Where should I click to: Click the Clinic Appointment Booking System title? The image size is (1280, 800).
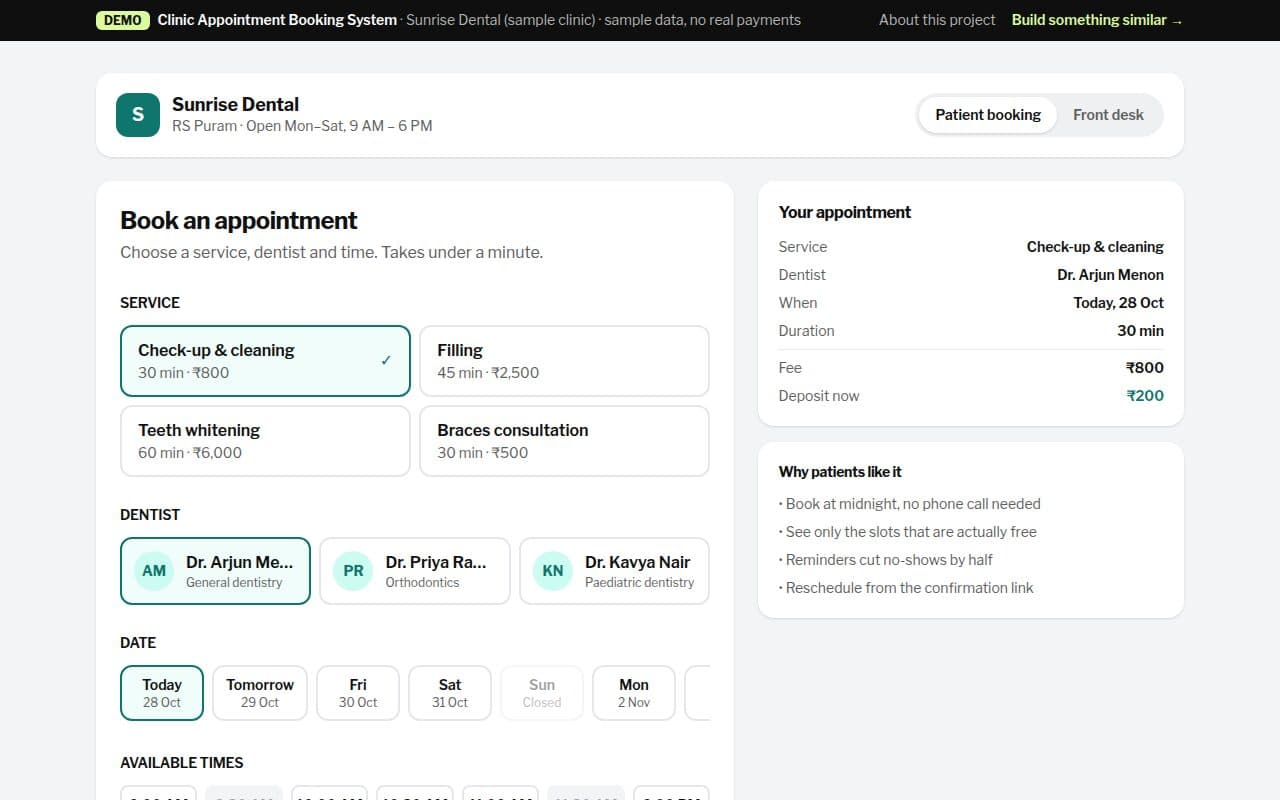click(277, 20)
